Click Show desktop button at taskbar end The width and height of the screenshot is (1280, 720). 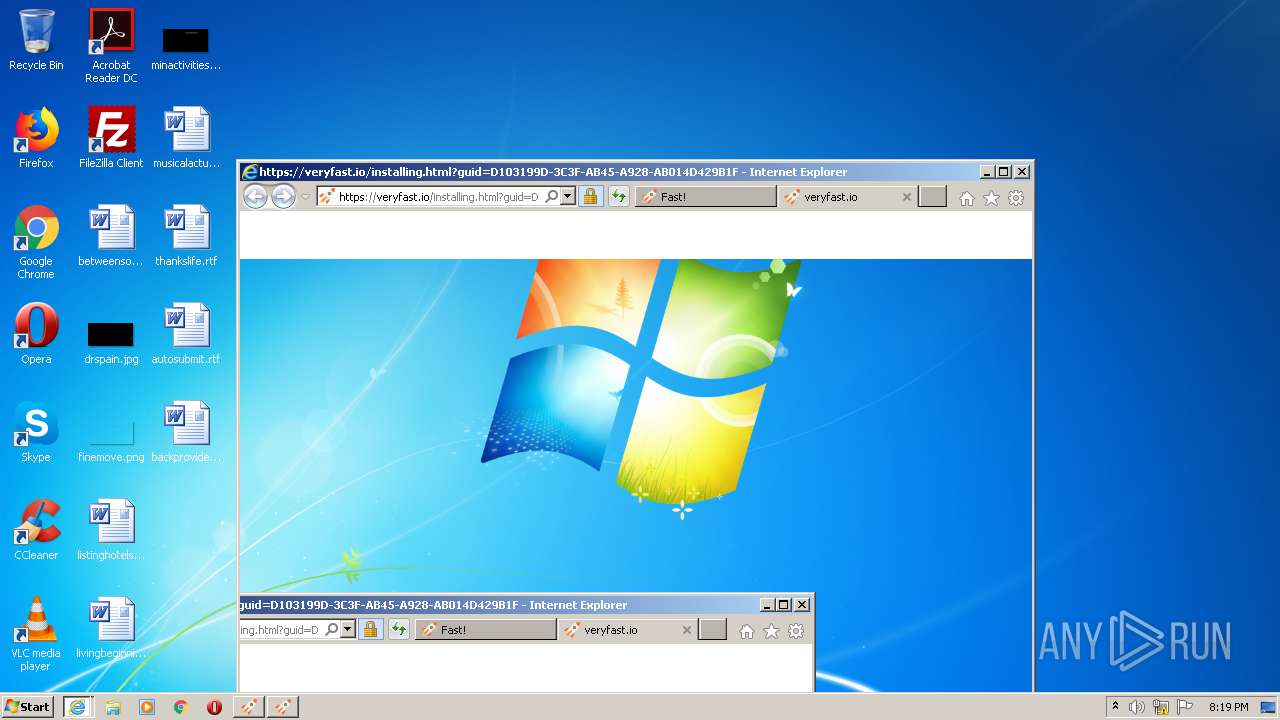[x=1268, y=707]
